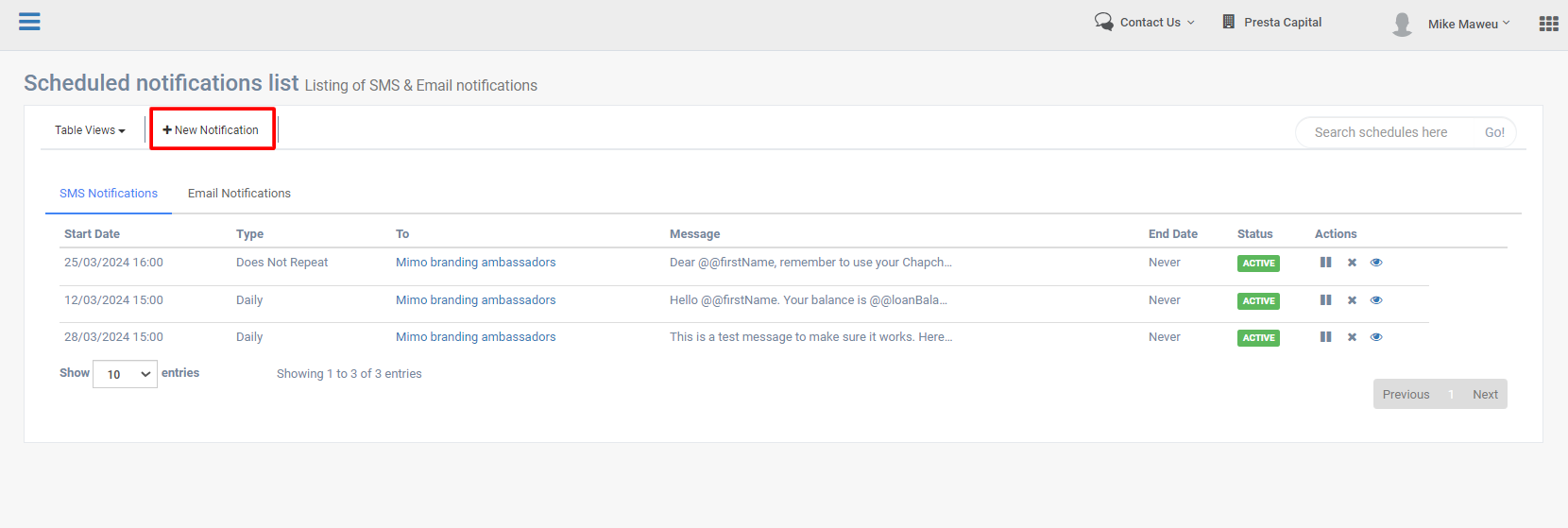Delete the 12/03/2024 15:00 notification
Screen dimensions: 1568x528
(1352, 300)
